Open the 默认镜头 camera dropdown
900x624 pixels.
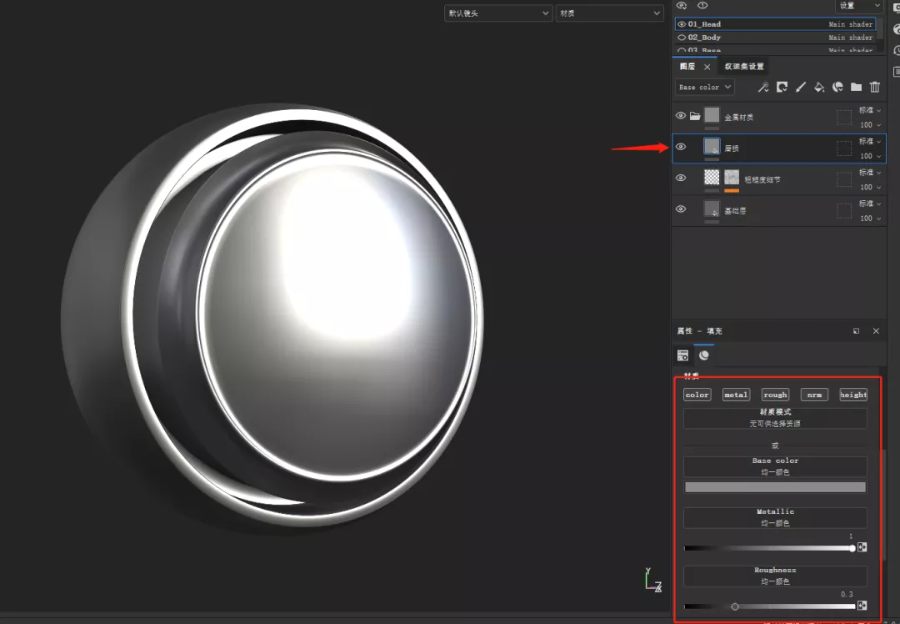pos(498,13)
